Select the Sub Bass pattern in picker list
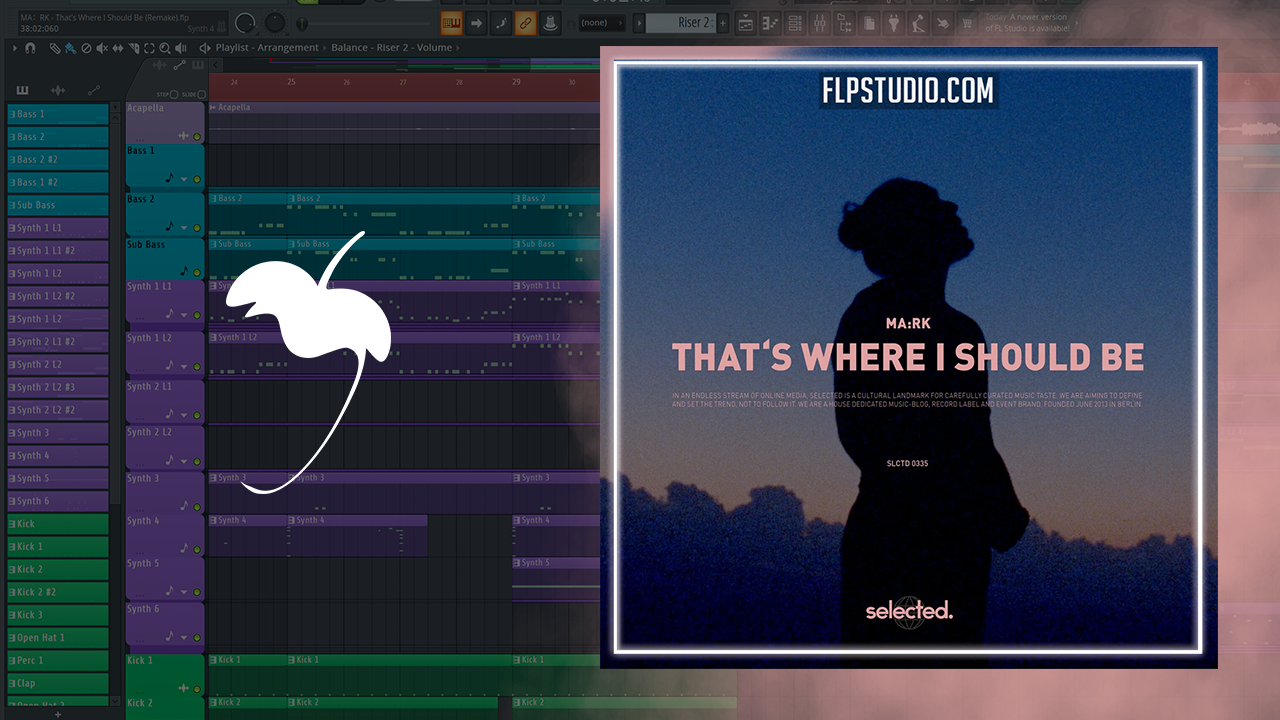The width and height of the screenshot is (1280, 720). tap(58, 205)
